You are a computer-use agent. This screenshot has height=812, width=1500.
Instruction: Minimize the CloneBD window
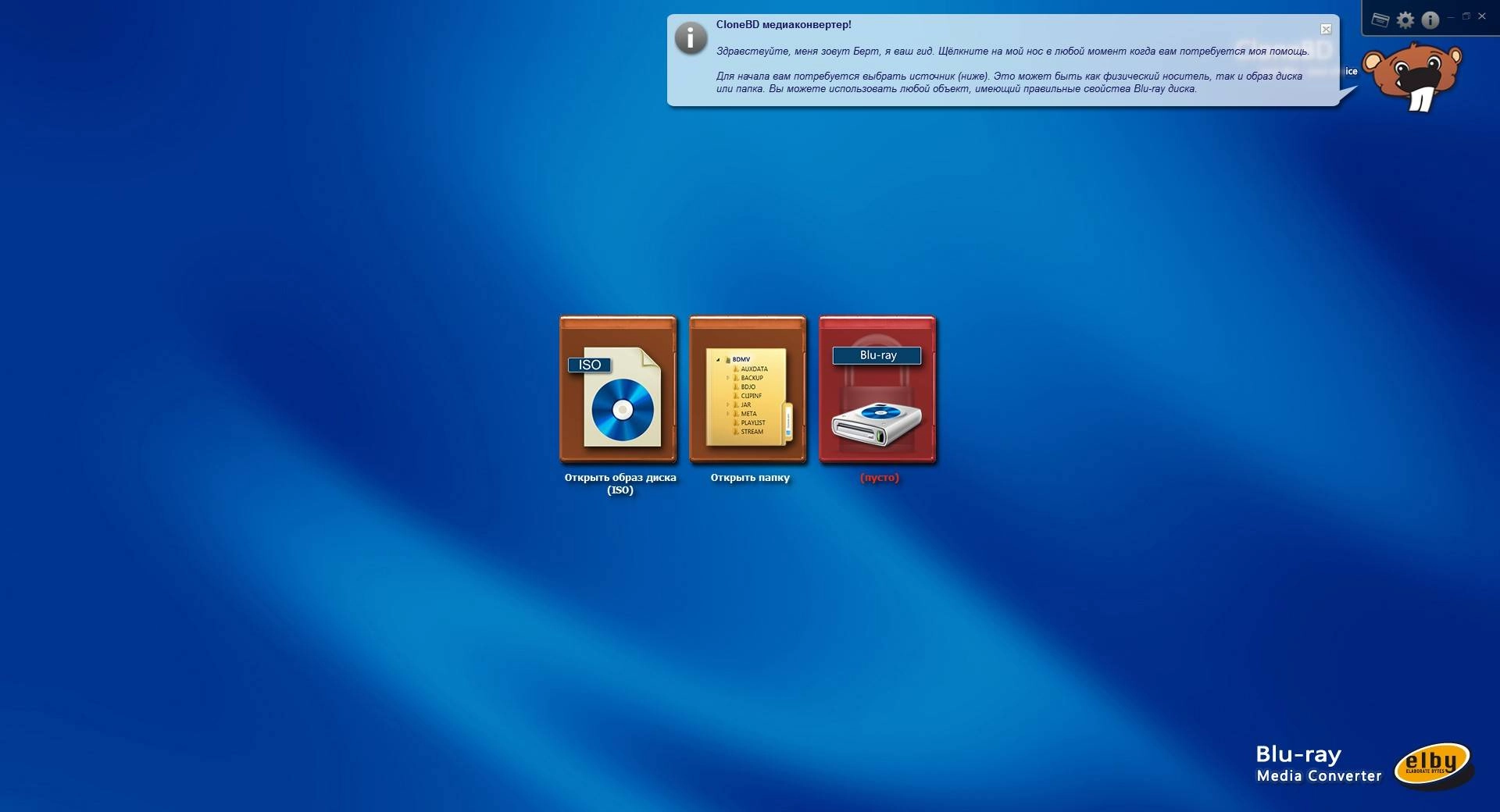(1451, 16)
